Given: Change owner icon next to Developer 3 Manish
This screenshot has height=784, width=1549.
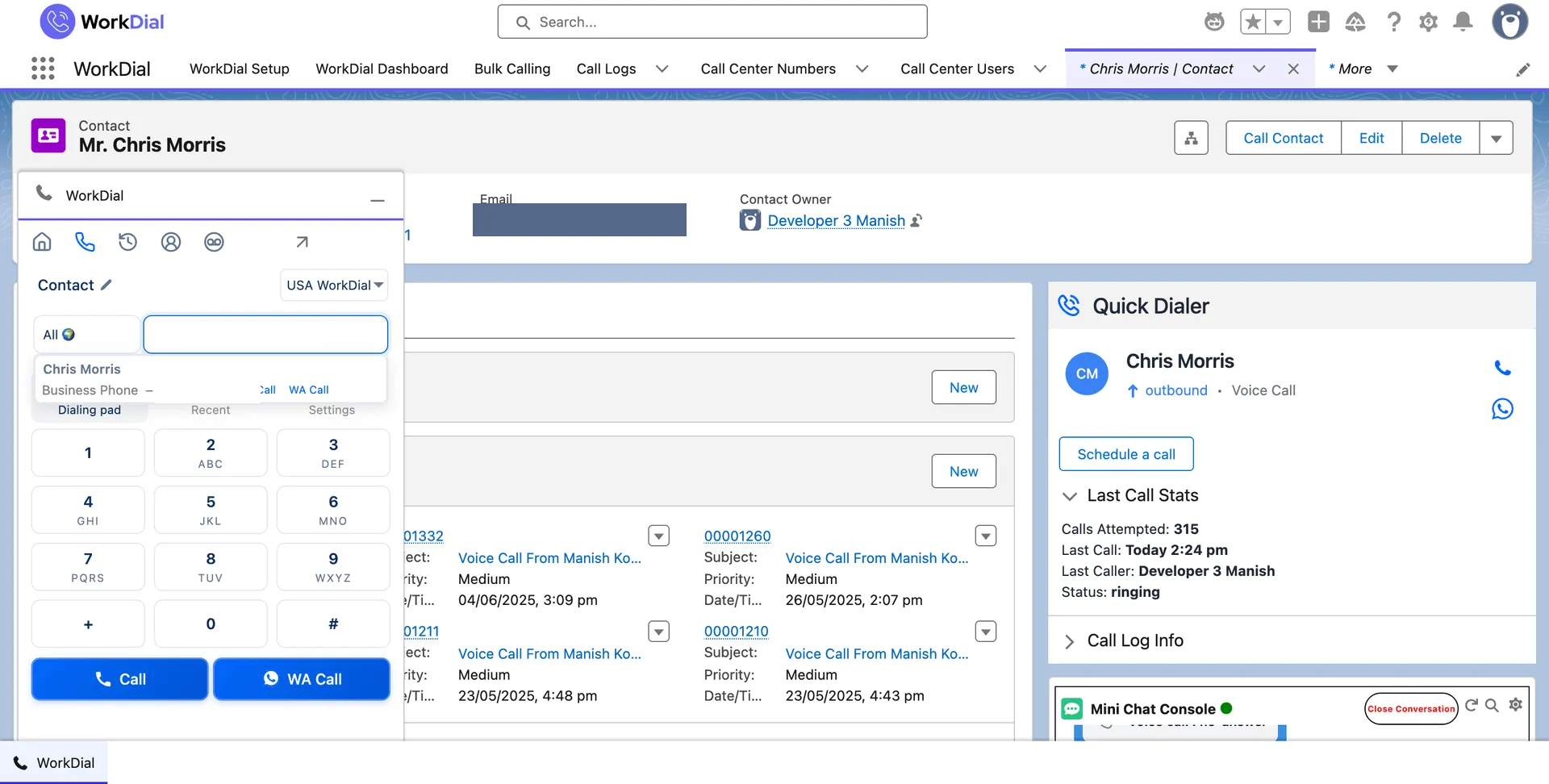Looking at the screenshot, I should [x=916, y=220].
